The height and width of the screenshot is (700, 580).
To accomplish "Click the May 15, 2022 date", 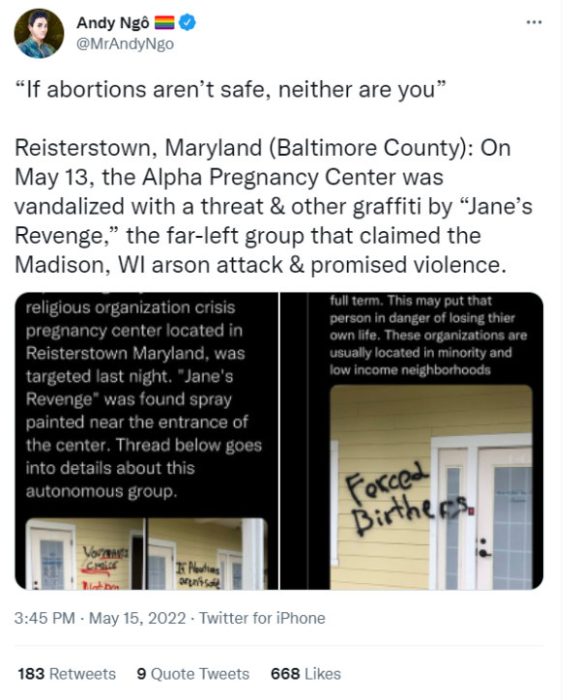I will click(x=137, y=618).
